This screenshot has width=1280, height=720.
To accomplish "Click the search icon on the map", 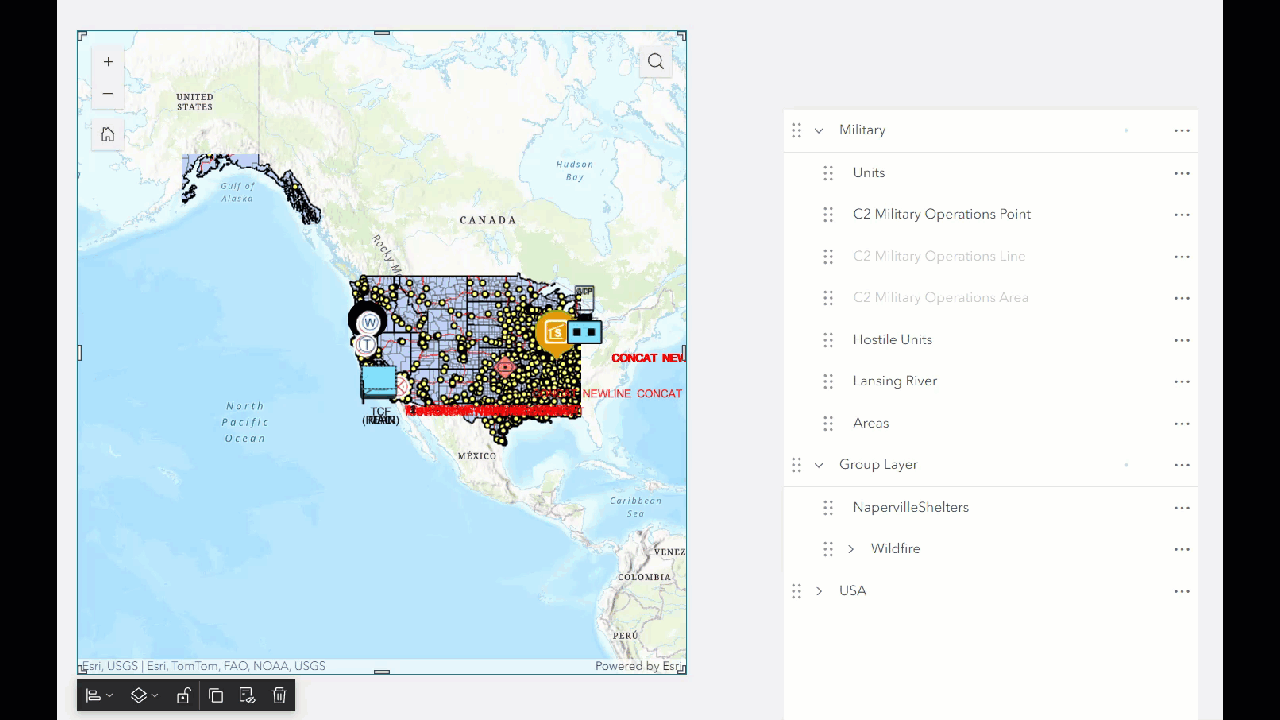I will [655, 61].
